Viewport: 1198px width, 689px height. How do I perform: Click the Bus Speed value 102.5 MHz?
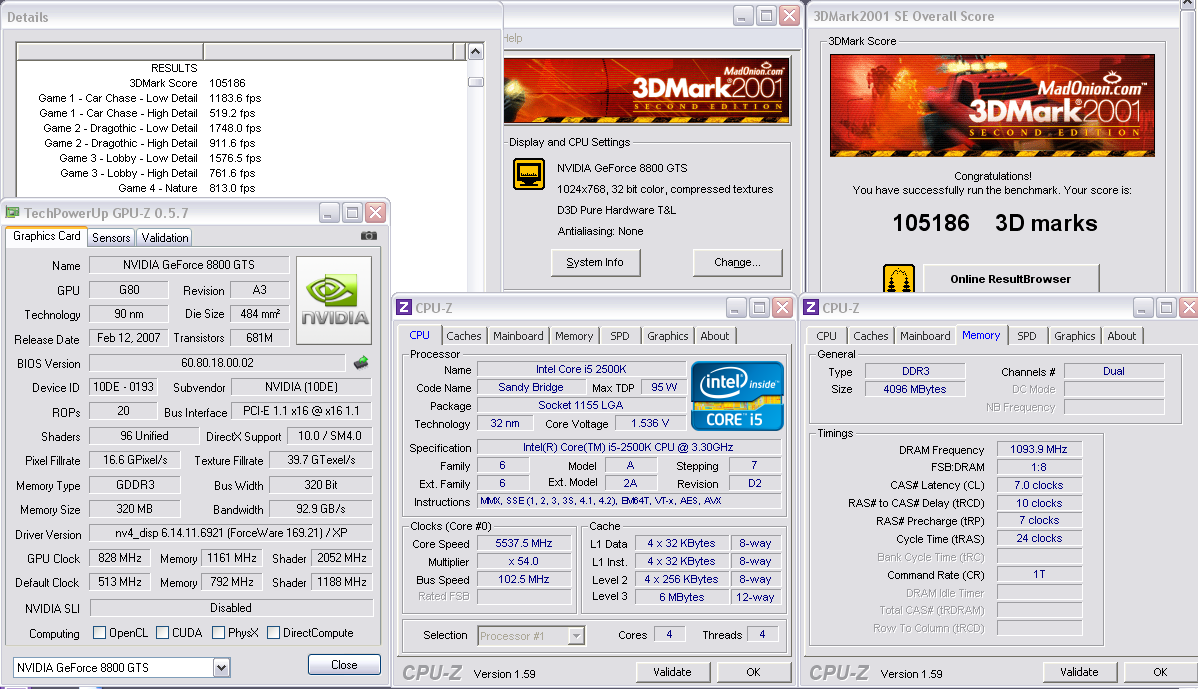click(x=523, y=579)
